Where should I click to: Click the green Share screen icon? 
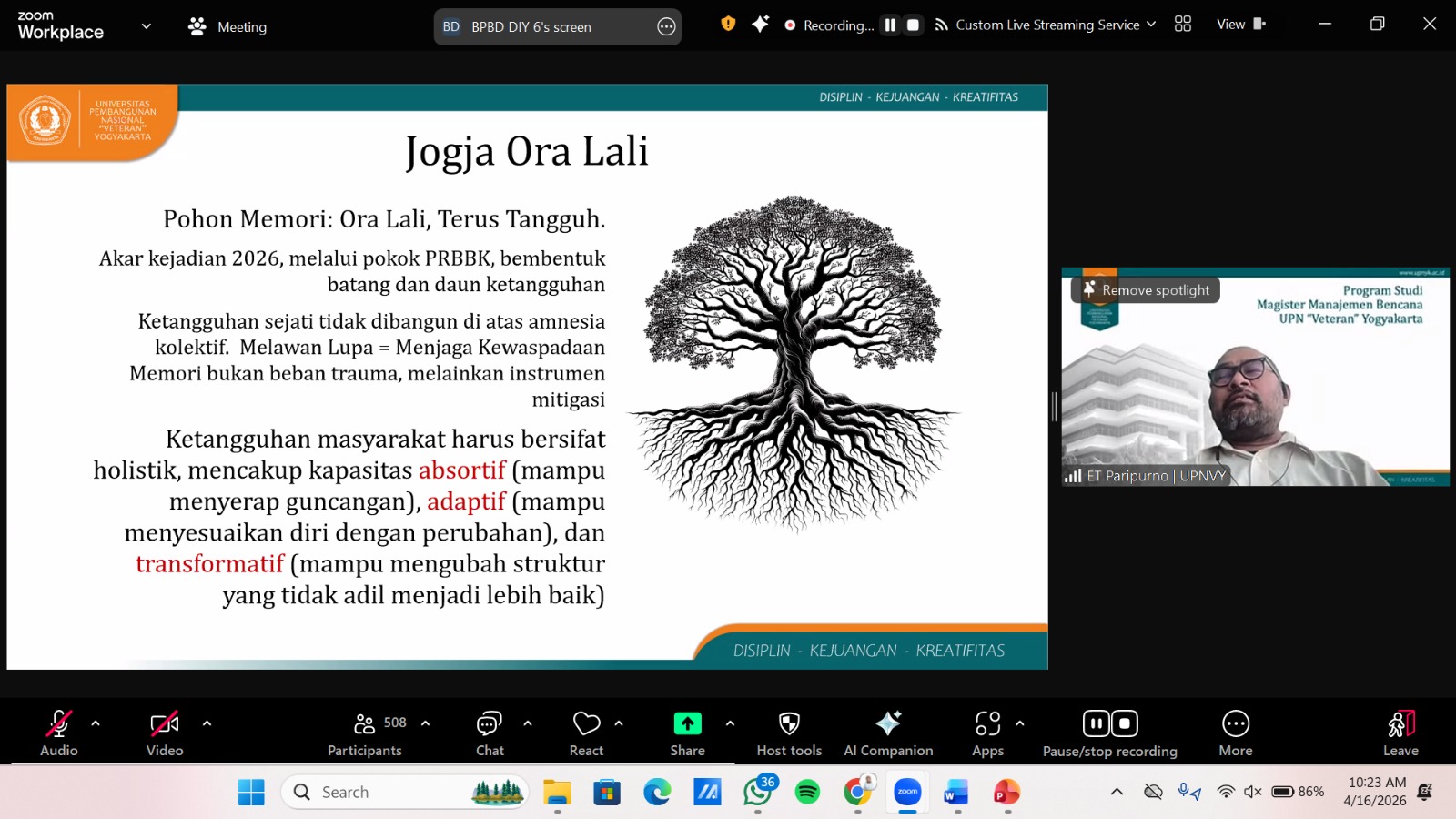[x=687, y=723]
